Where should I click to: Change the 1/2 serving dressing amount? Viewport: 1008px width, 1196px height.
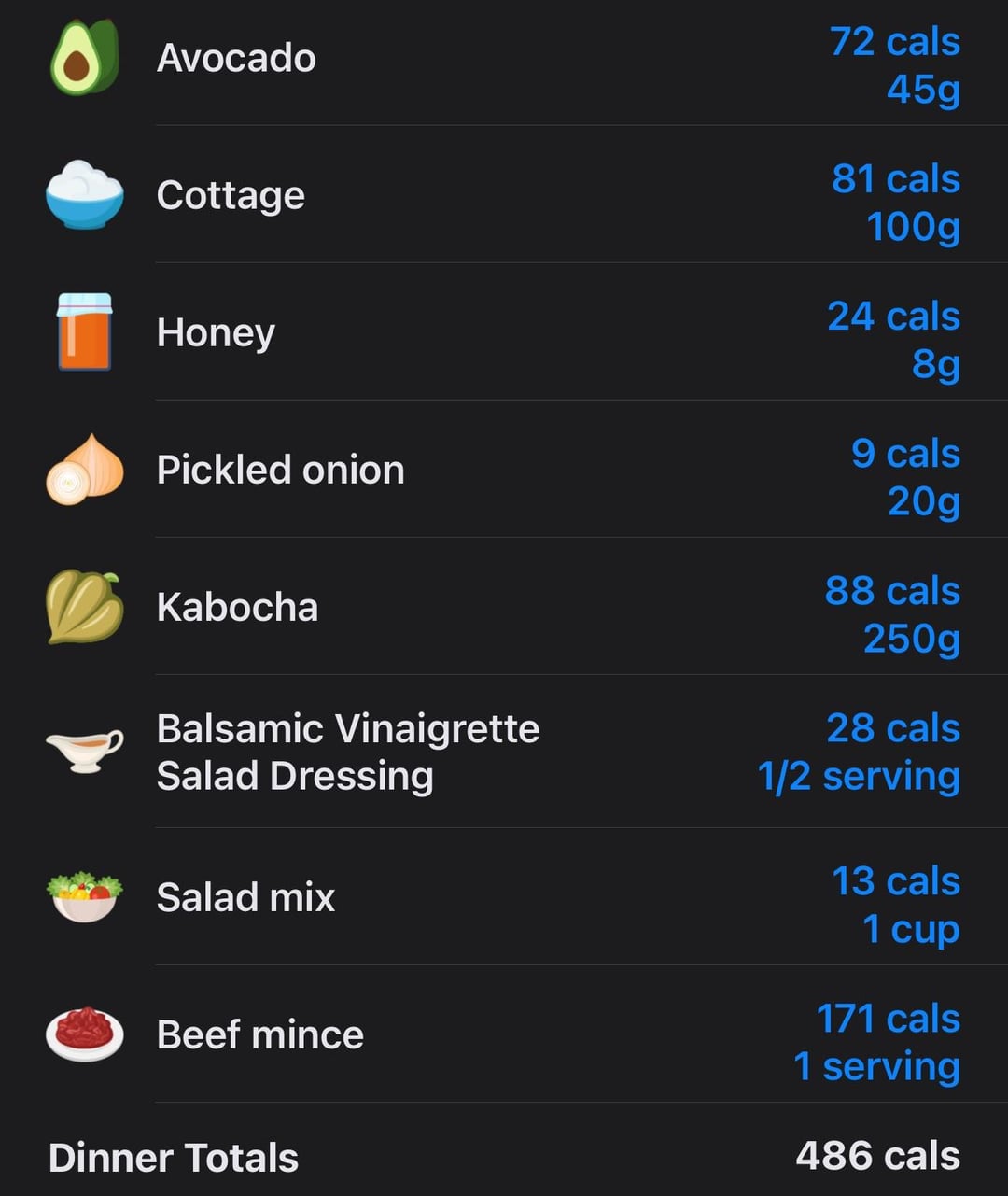coord(859,776)
